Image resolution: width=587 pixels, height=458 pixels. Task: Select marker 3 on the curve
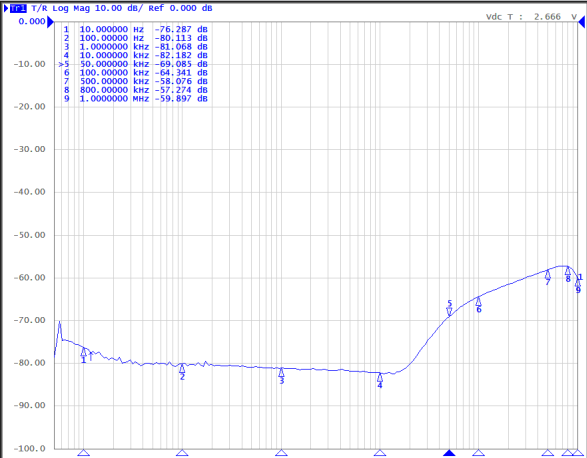[281, 372]
